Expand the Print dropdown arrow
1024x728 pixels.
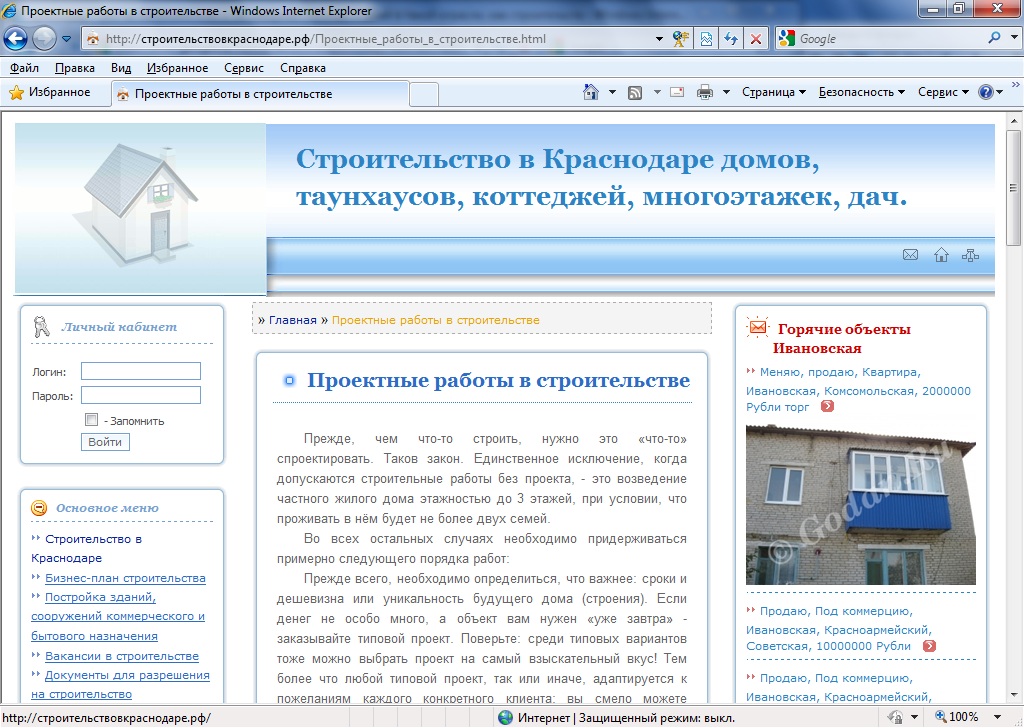(x=726, y=92)
